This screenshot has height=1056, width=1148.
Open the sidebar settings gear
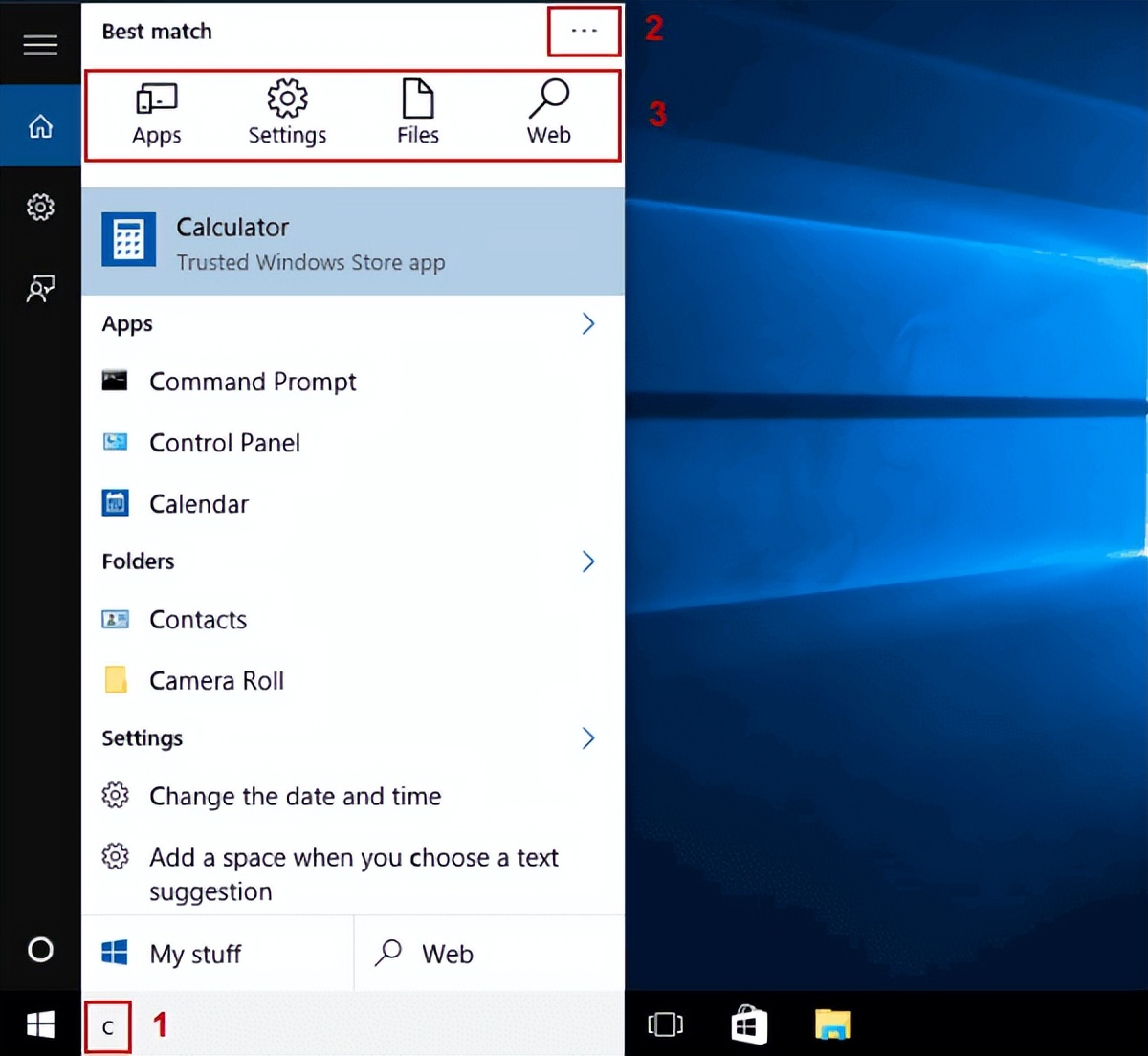pos(40,208)
